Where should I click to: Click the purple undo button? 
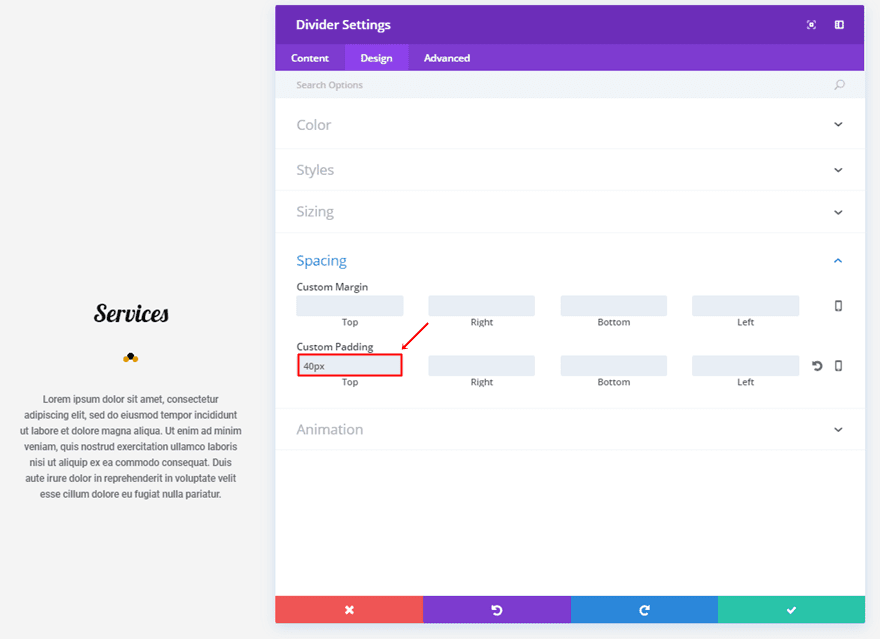[497, 610]
